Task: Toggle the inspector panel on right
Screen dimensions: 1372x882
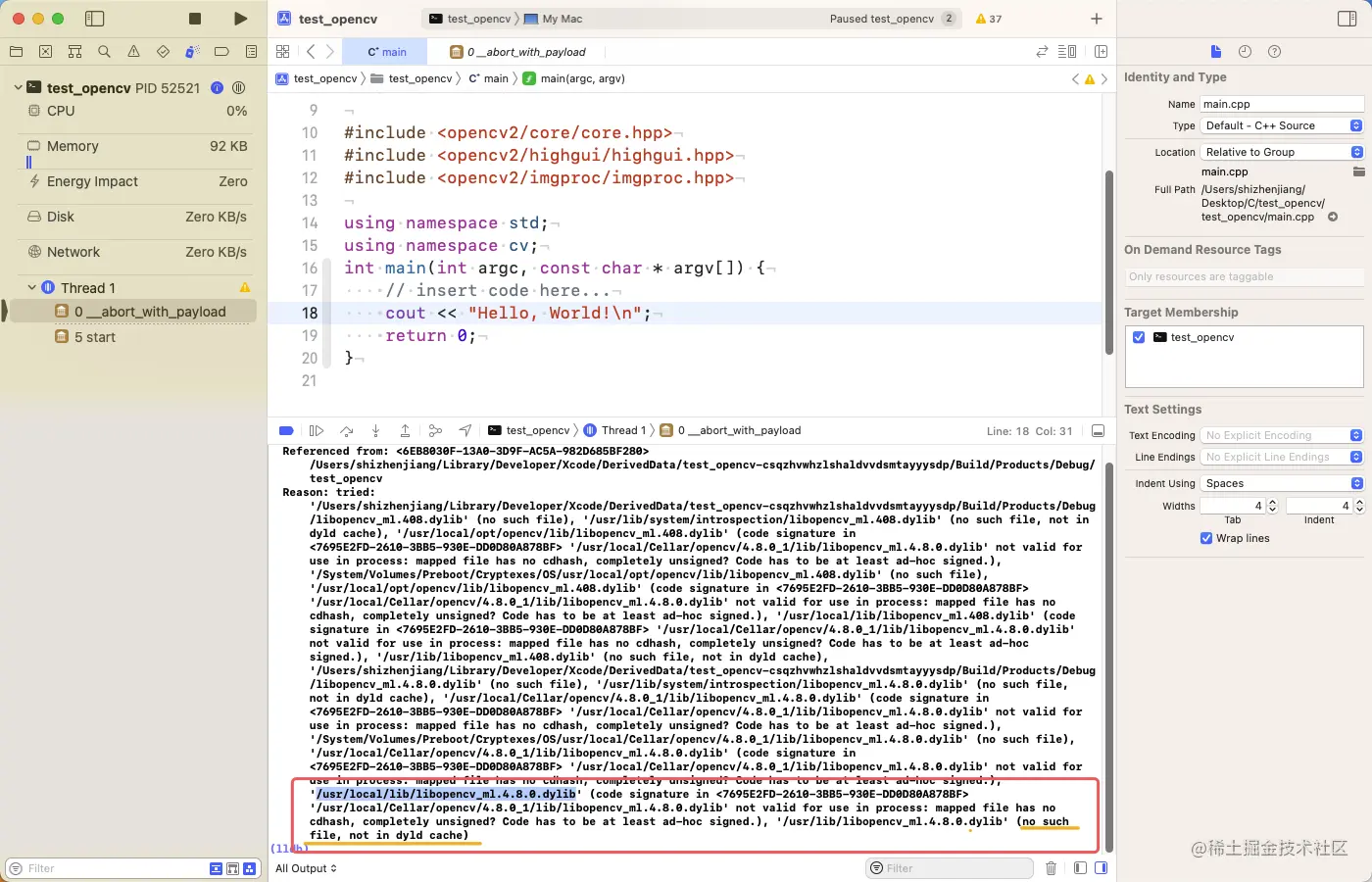Action: click(x=1347, y=19)
